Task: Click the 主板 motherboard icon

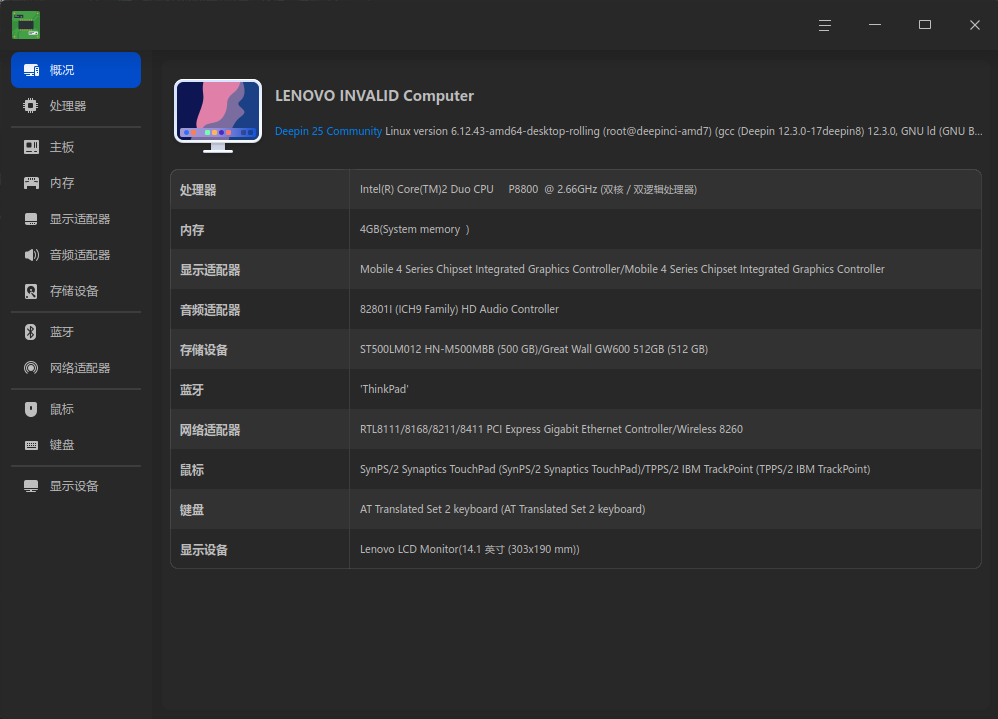Action: click(x=31, y=147)
